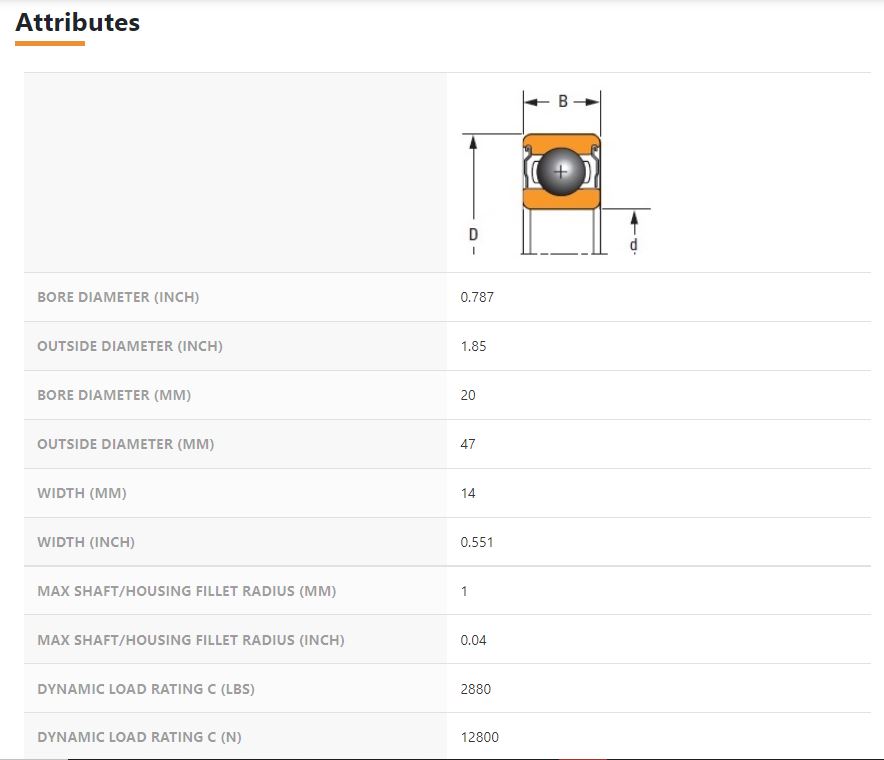Click the 47 outside diameter value
884x760 pixels.
468,444
